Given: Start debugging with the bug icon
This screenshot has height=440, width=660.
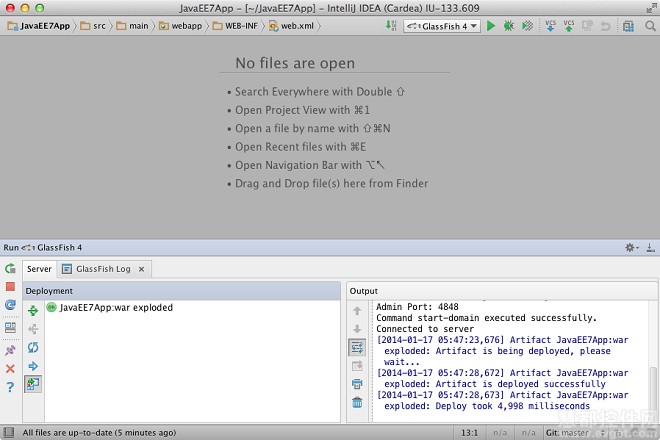Looking at the screenshot, I should click(509, 26).
